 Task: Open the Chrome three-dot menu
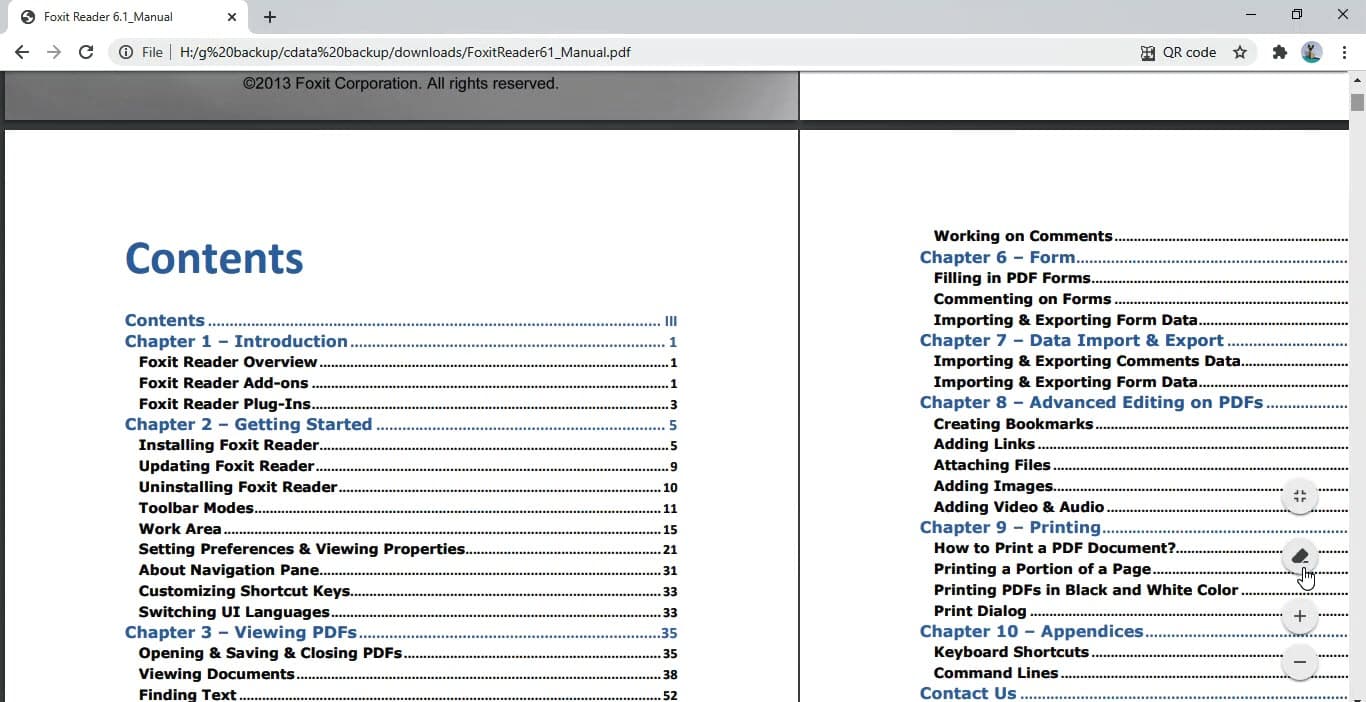(1345, 52)
